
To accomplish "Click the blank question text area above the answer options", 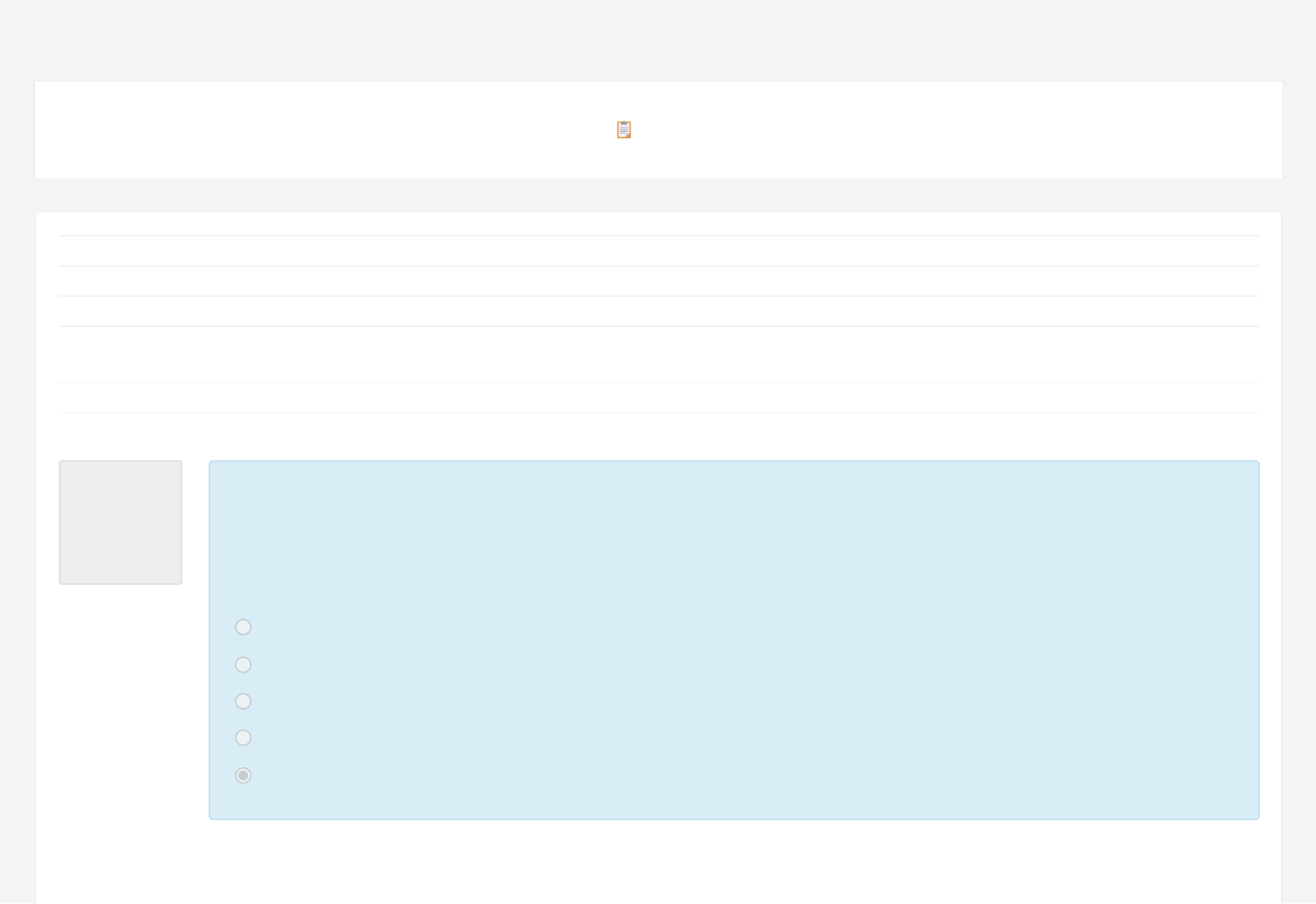I will [733, 537].
